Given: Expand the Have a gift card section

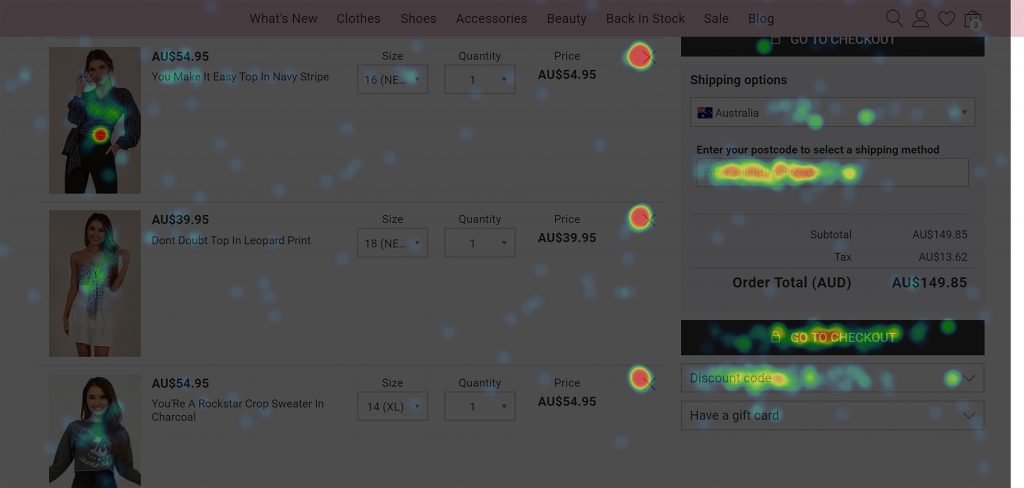Looking at the screenshot, I should pos(833,415).
